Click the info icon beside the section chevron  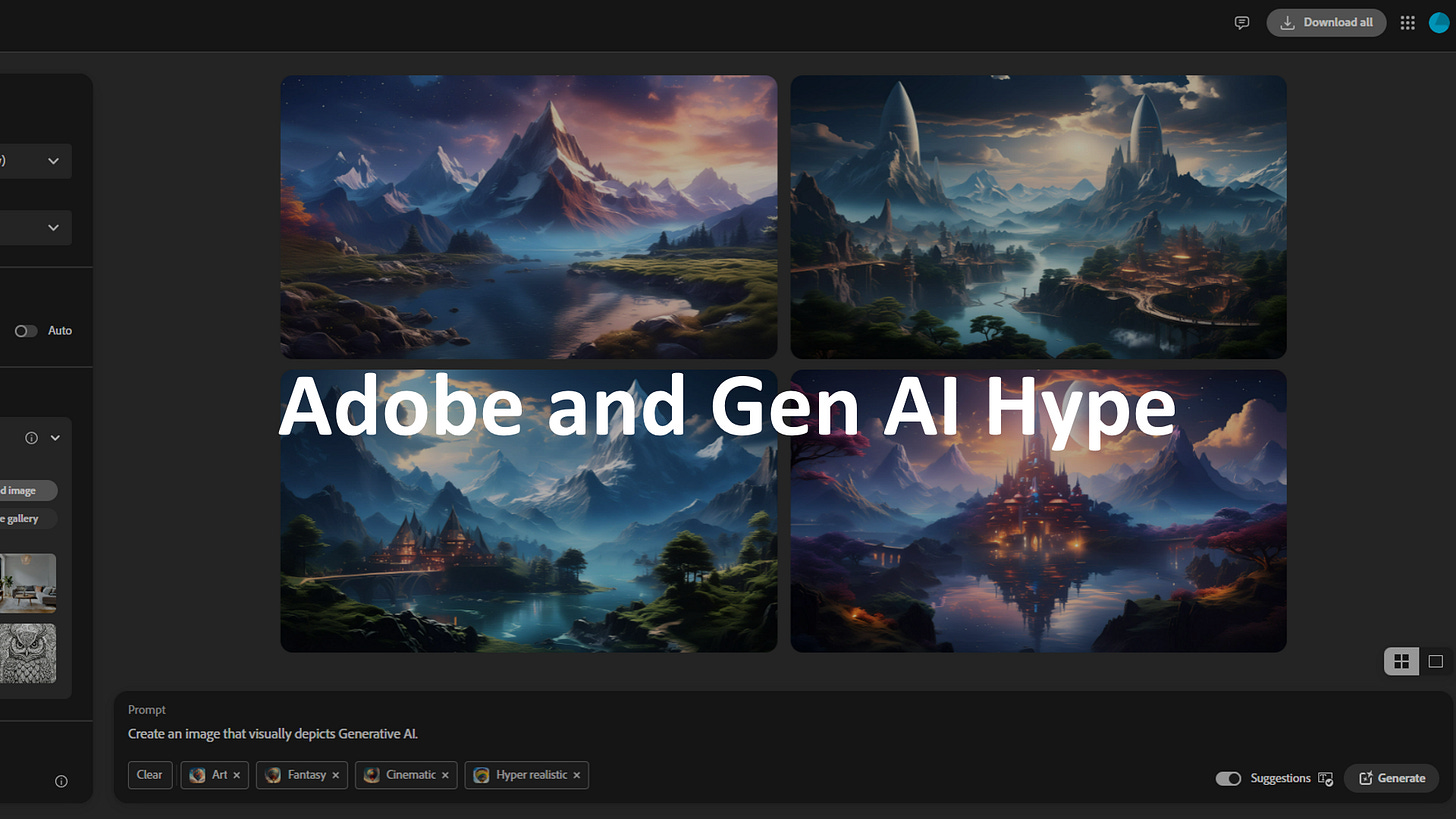tap(31, 438)
